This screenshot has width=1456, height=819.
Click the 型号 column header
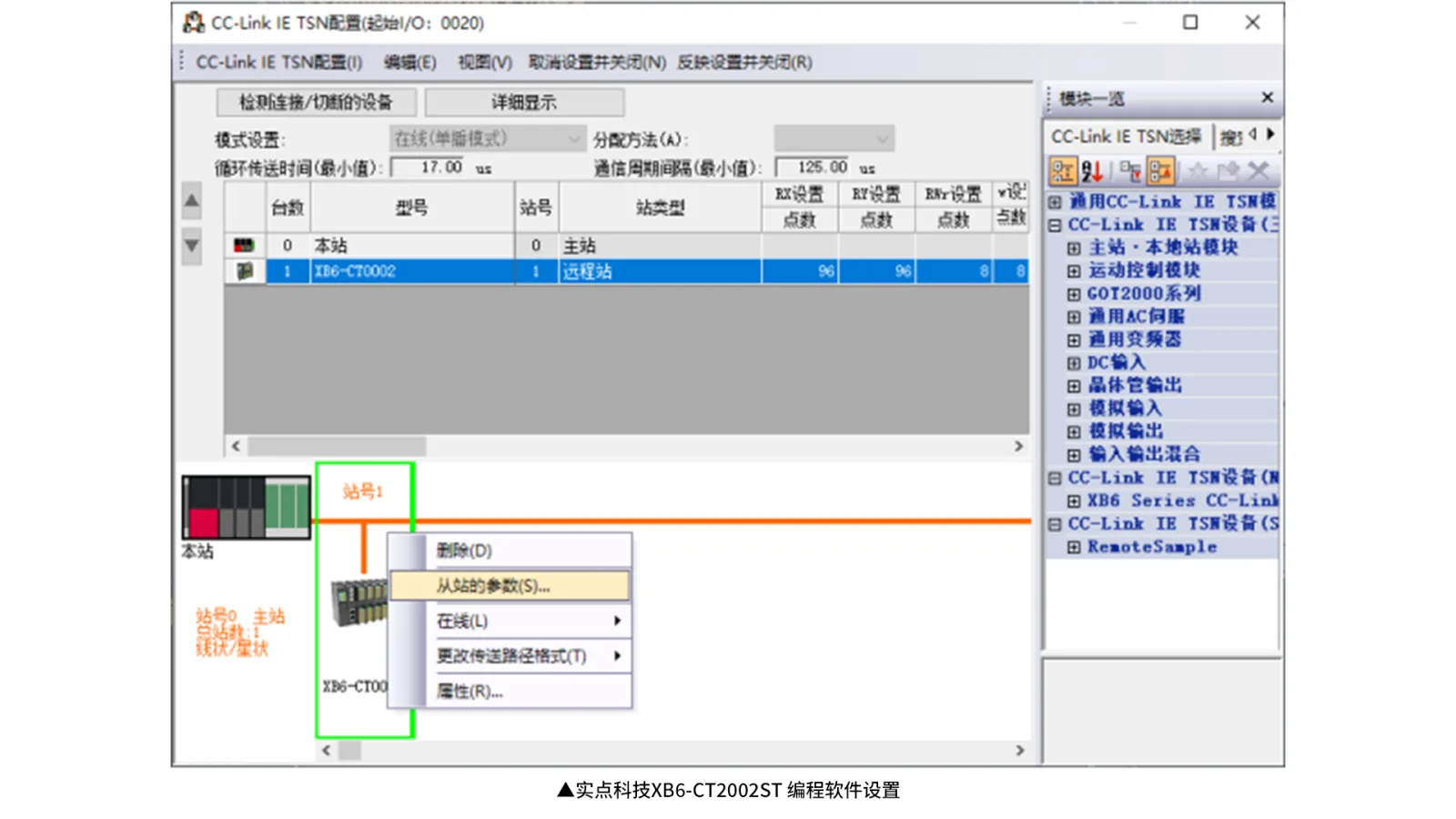(412, 207)
